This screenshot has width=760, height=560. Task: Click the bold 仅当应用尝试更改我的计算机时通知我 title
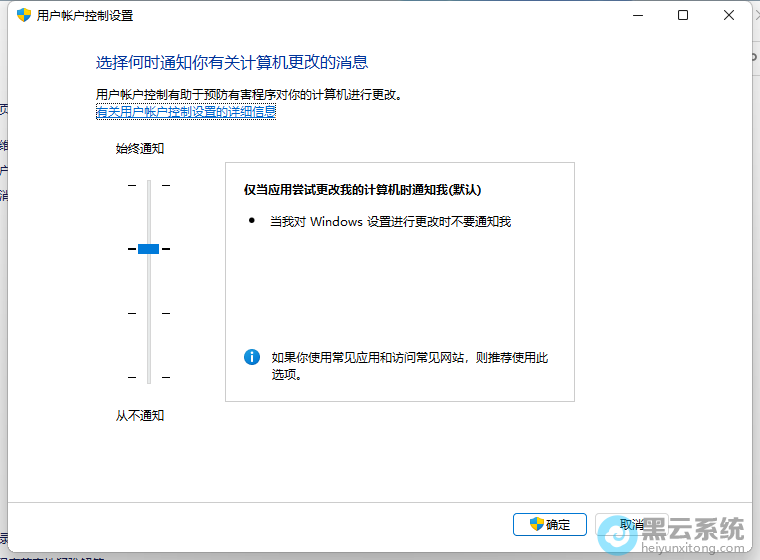[x=363, y=189]
